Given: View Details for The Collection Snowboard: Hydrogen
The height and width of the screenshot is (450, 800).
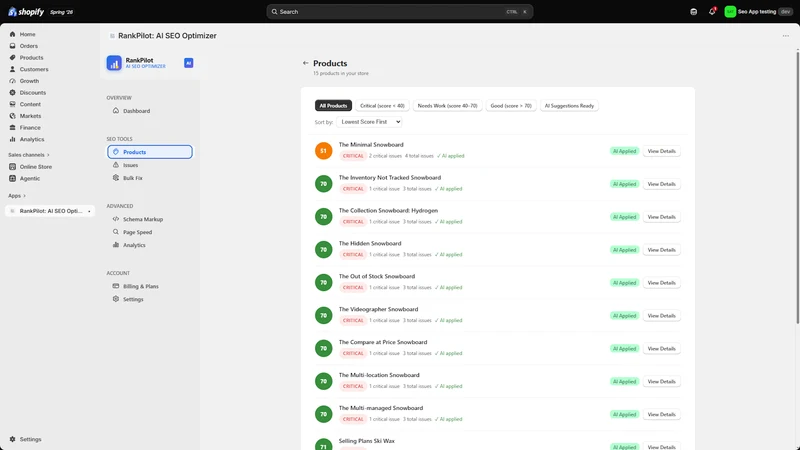Looking at the screenshot, I should pos(661,217).
